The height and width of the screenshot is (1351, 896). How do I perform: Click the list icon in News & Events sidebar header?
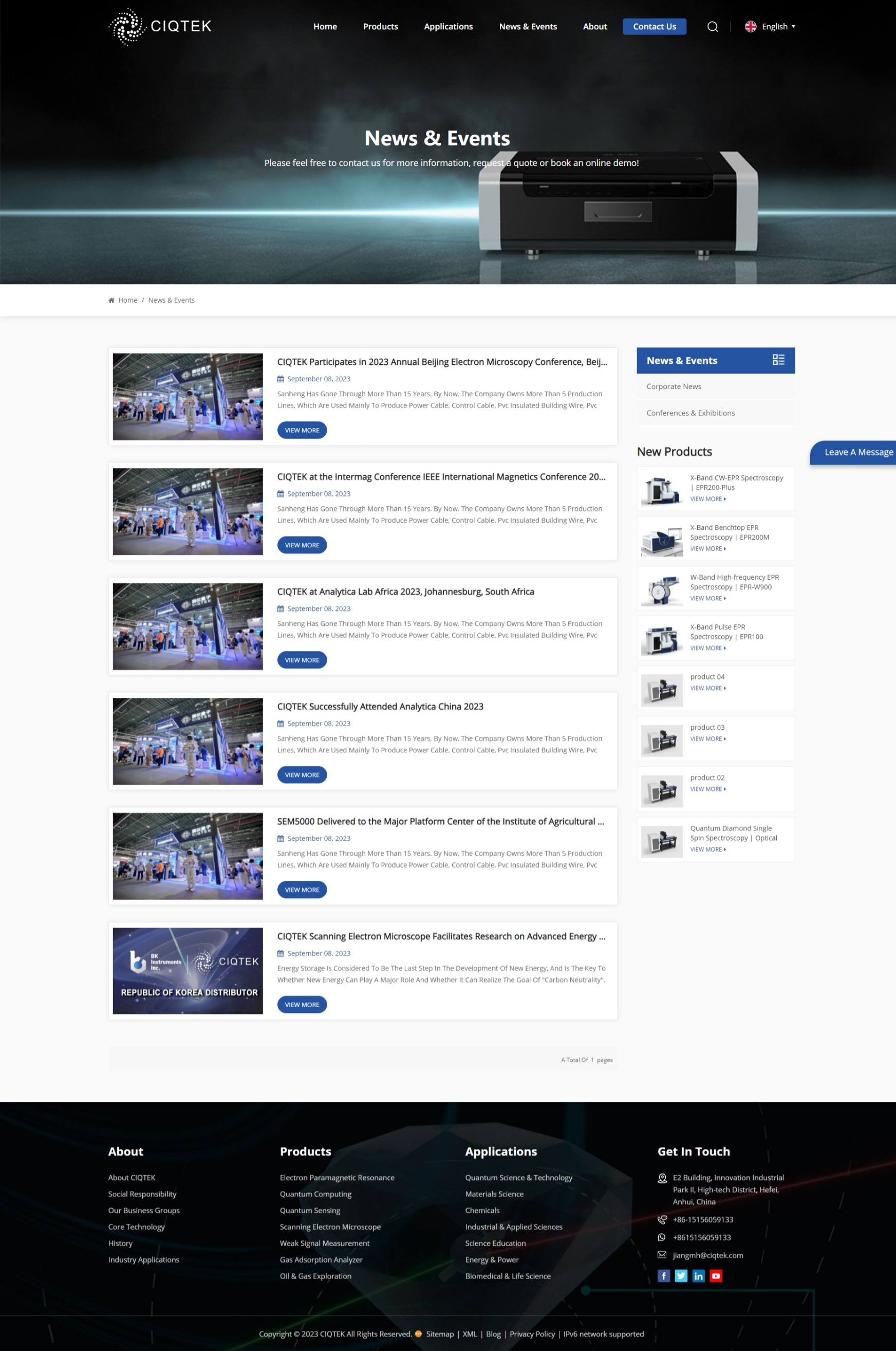click(x=778, y=360)
